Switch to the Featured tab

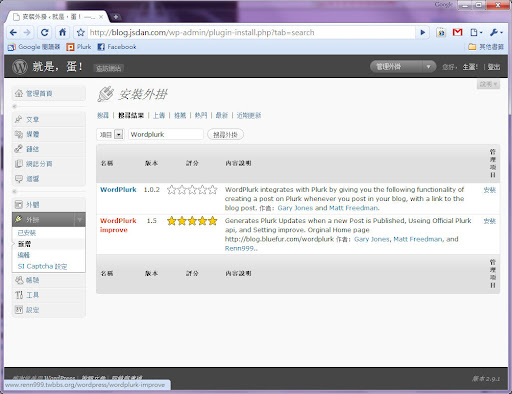click(x=180, y=115)
